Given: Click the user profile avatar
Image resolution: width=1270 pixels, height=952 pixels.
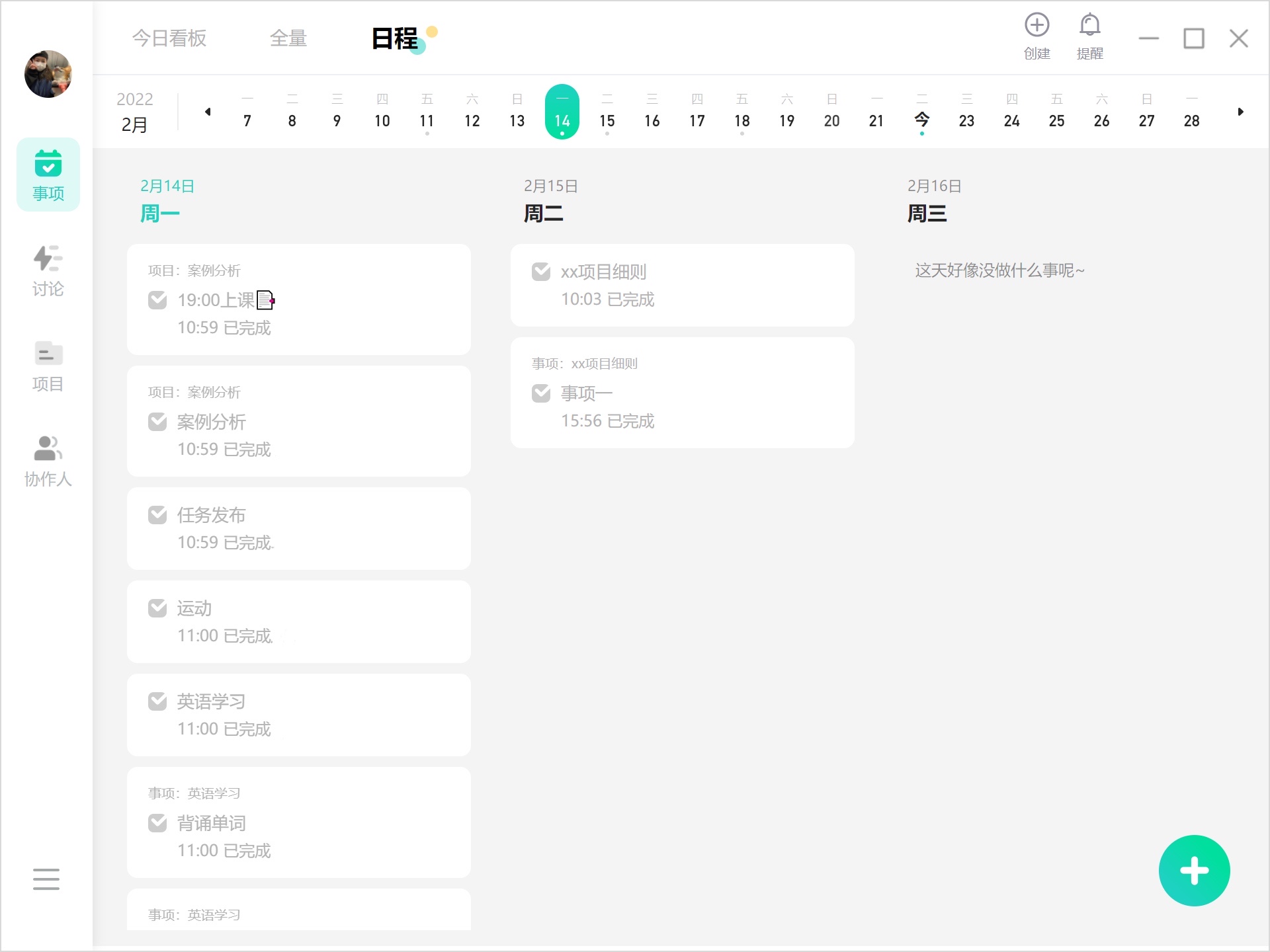Looking at the screenshot, I should [x=48, y=74].
